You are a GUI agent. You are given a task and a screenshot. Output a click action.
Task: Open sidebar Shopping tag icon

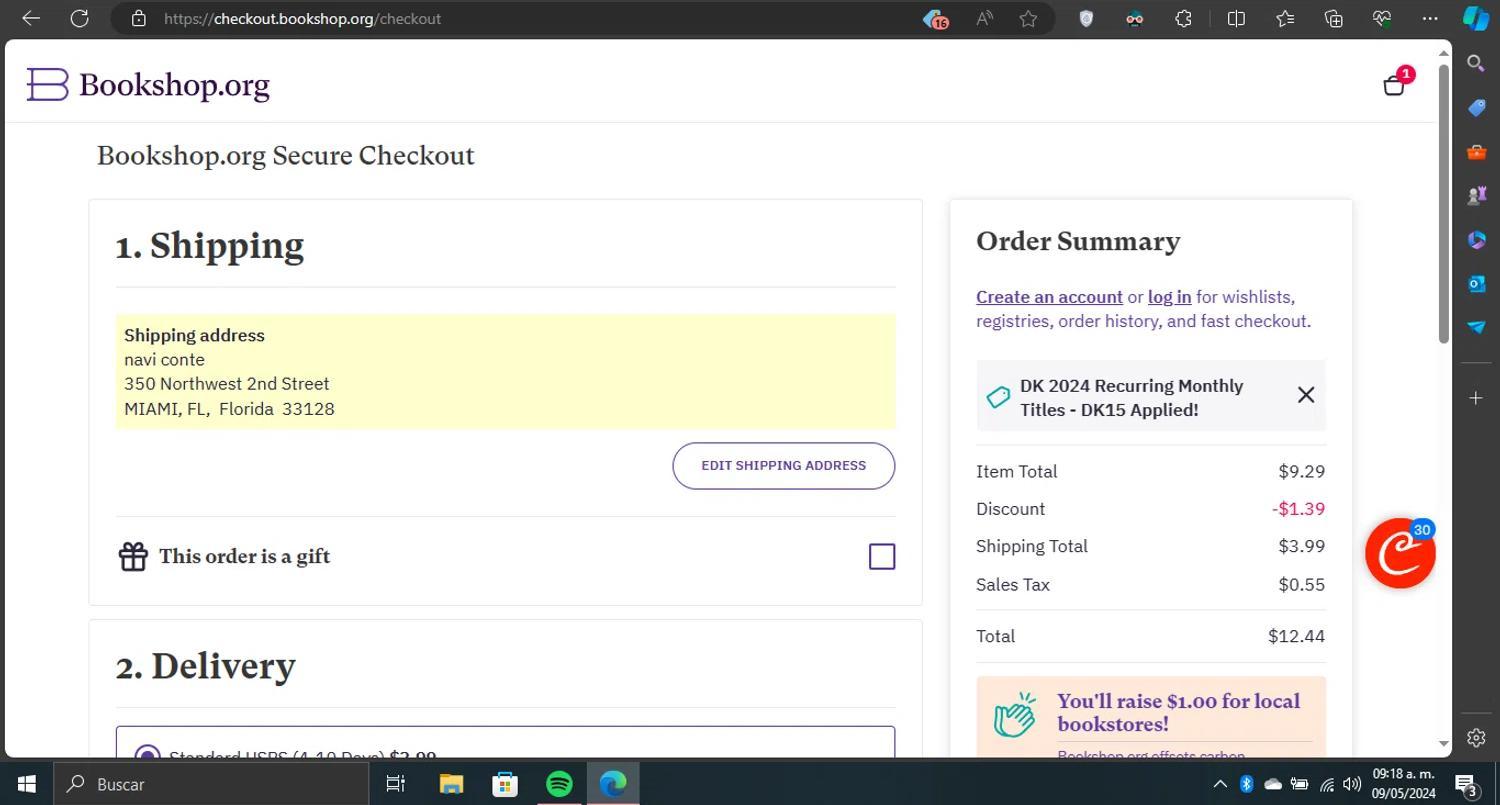coord(1476,108)
